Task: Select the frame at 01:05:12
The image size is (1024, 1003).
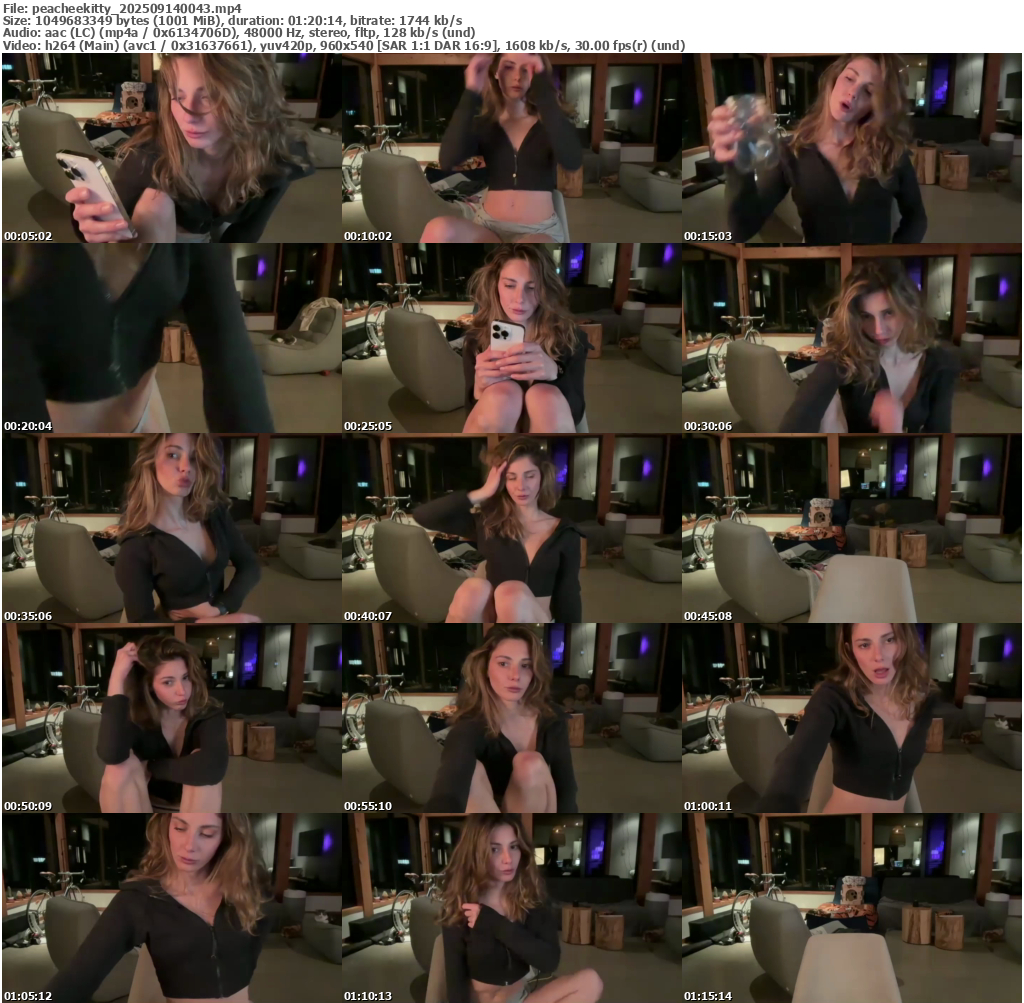Action: (171, 908)
